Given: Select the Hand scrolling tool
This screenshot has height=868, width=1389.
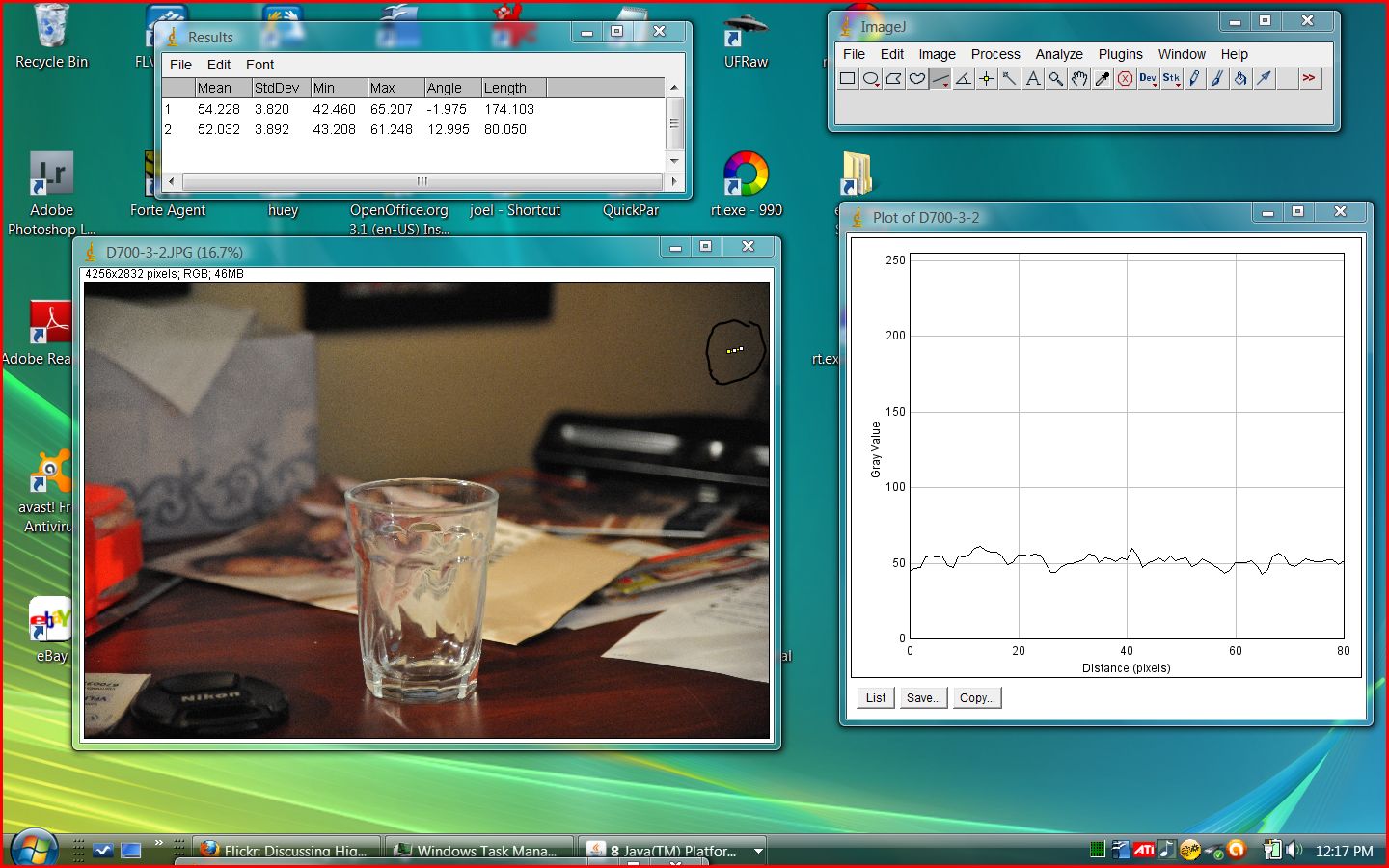Looking at the screenshot, I should 1079,79.
